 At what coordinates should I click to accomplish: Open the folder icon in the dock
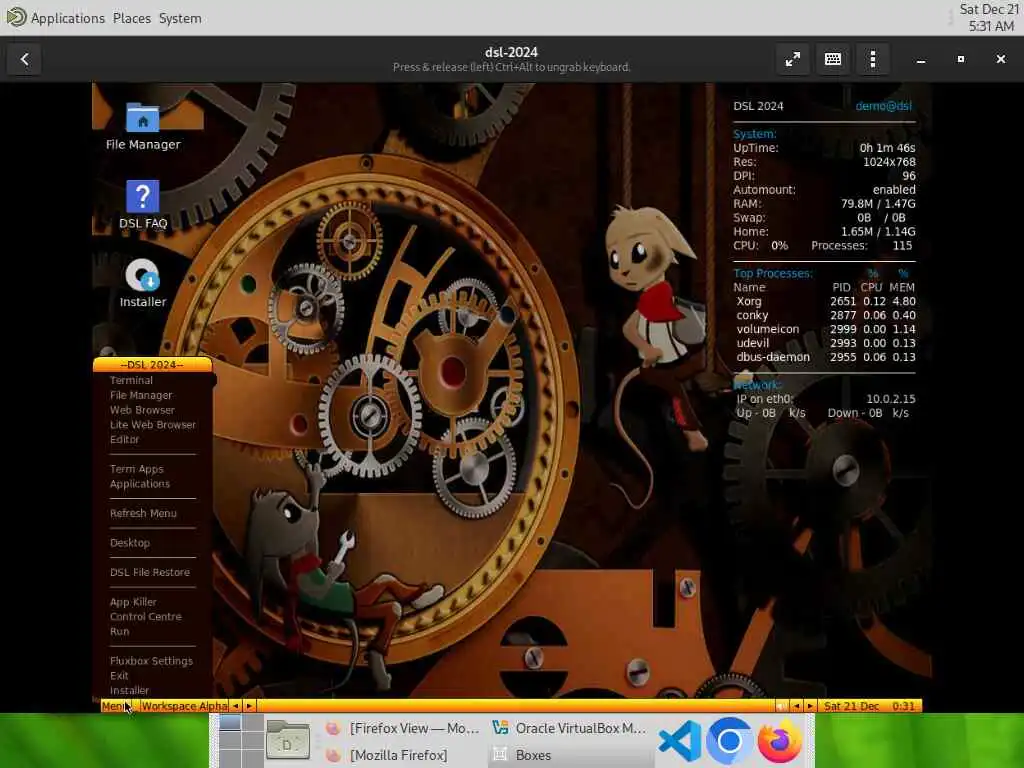287,741
